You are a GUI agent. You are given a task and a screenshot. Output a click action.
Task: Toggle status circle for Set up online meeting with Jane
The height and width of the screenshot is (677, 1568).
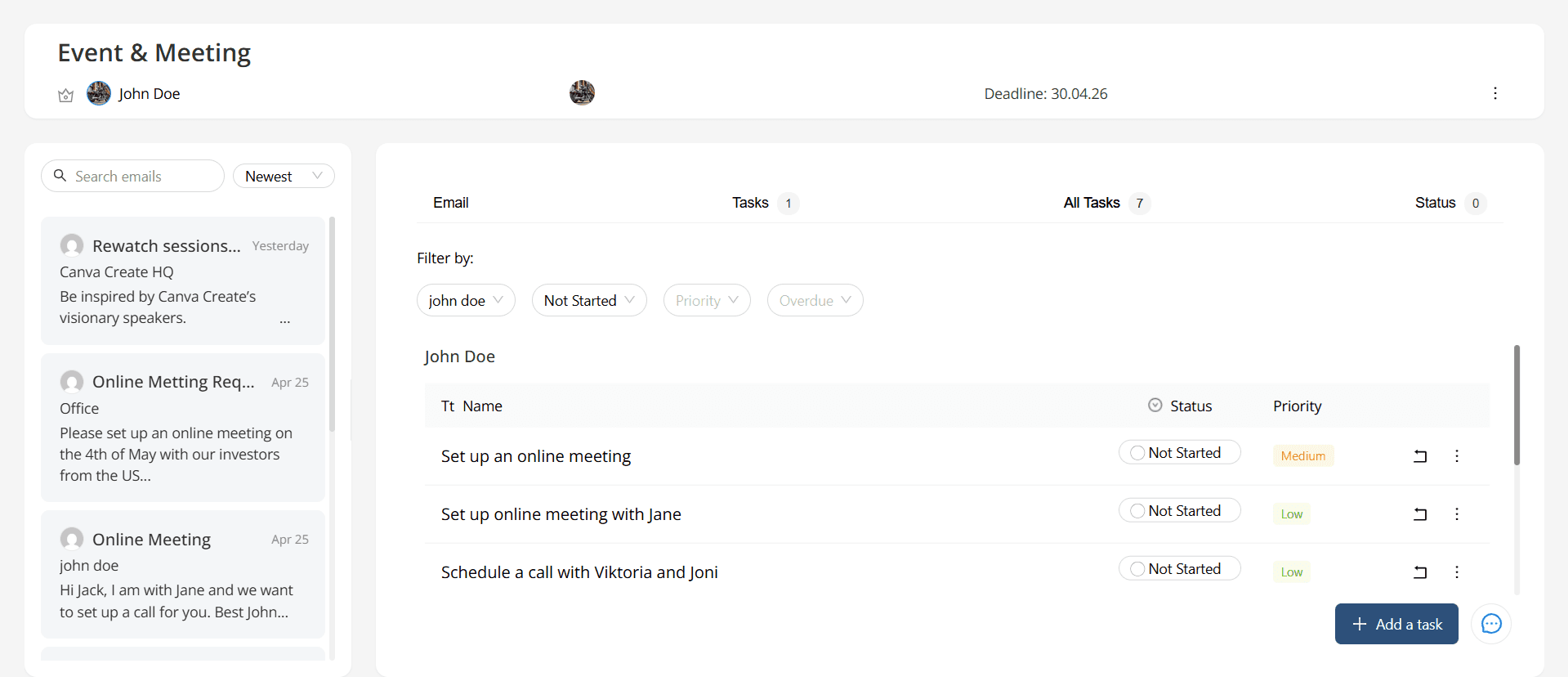[1137, 511]
